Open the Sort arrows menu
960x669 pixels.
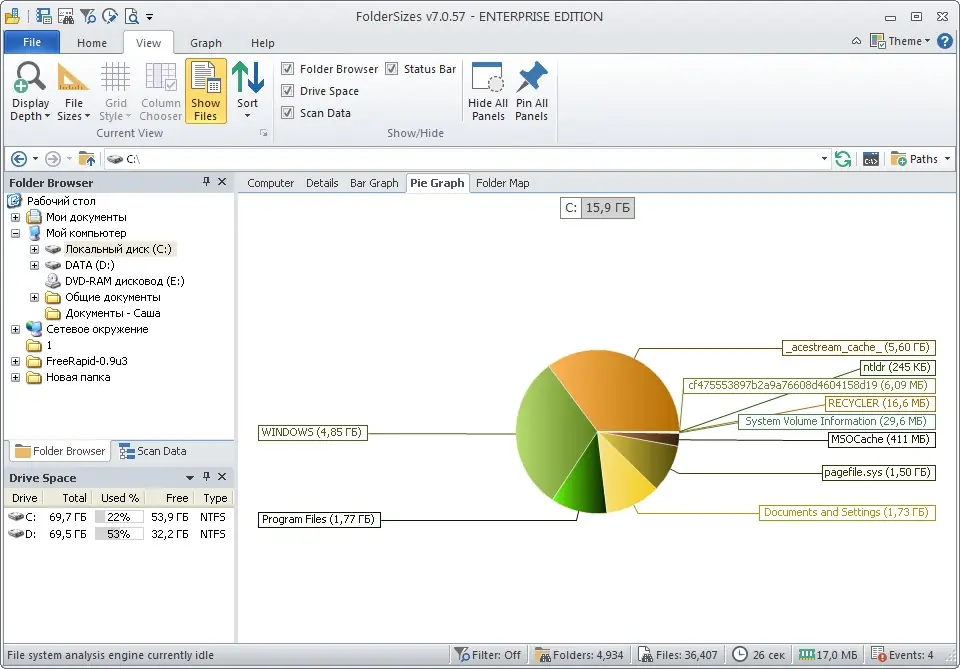[247, 91]
